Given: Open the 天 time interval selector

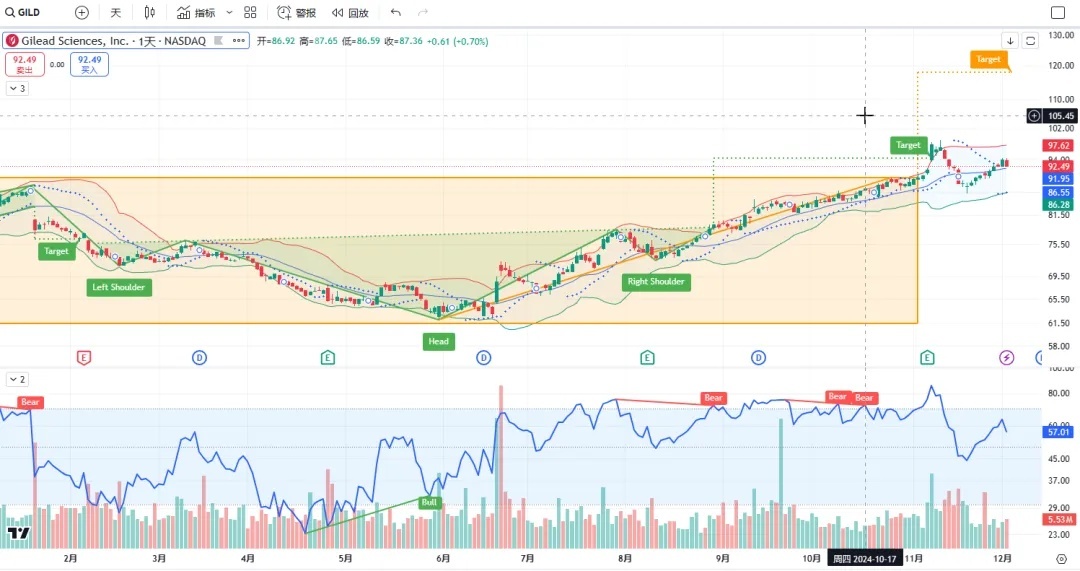Looking at the screenshot, I should pyautogui.click(x=116, y=12).
